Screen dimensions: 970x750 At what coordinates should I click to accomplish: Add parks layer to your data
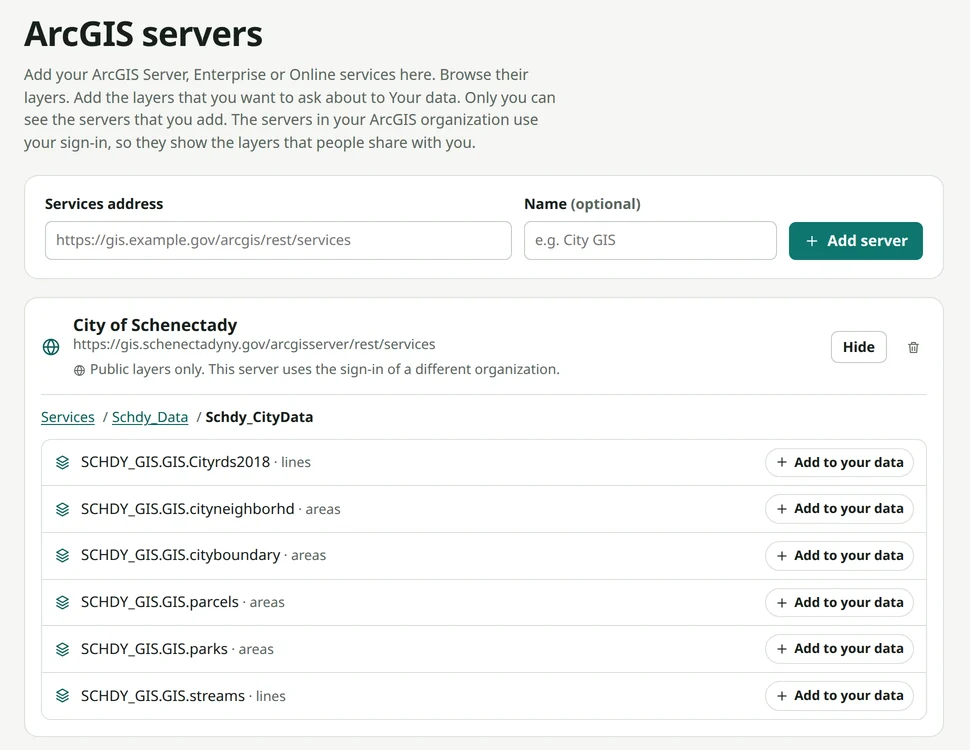839,649
